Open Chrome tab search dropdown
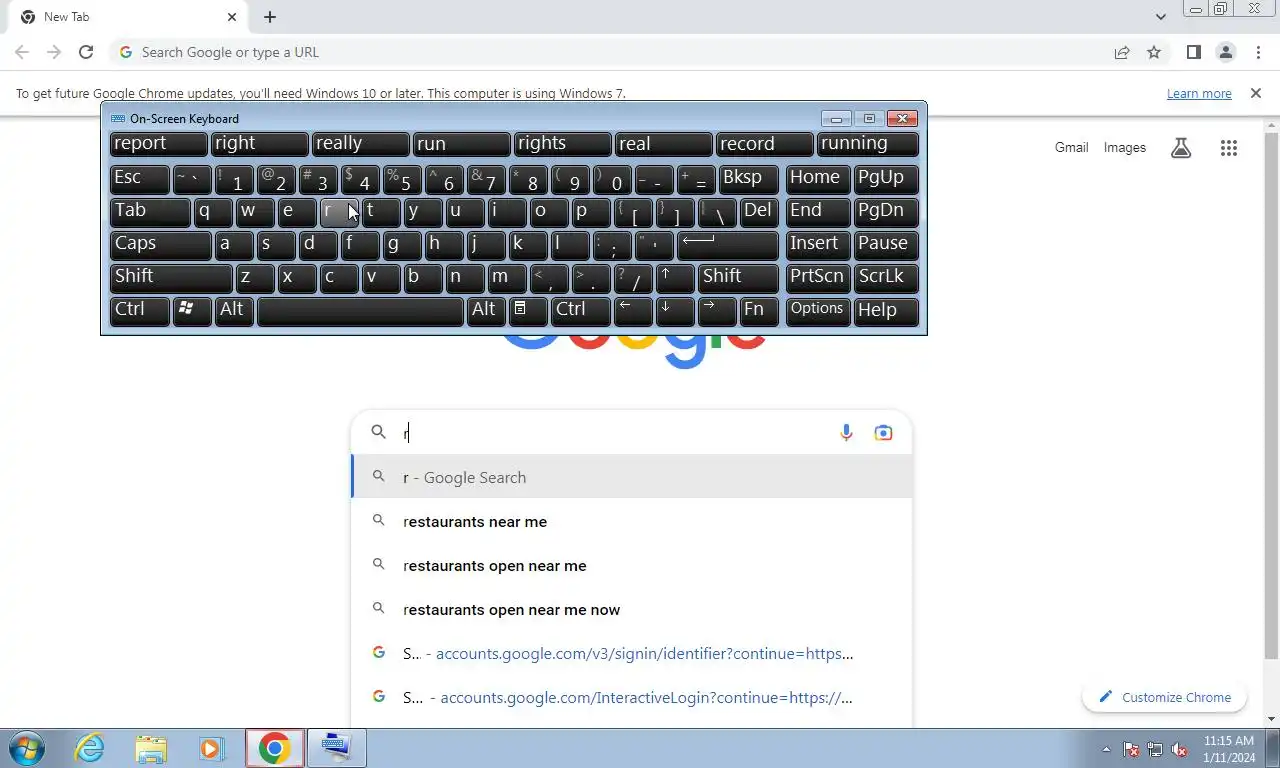This screenshot has height=768, width=1280. click(1160, 17)
